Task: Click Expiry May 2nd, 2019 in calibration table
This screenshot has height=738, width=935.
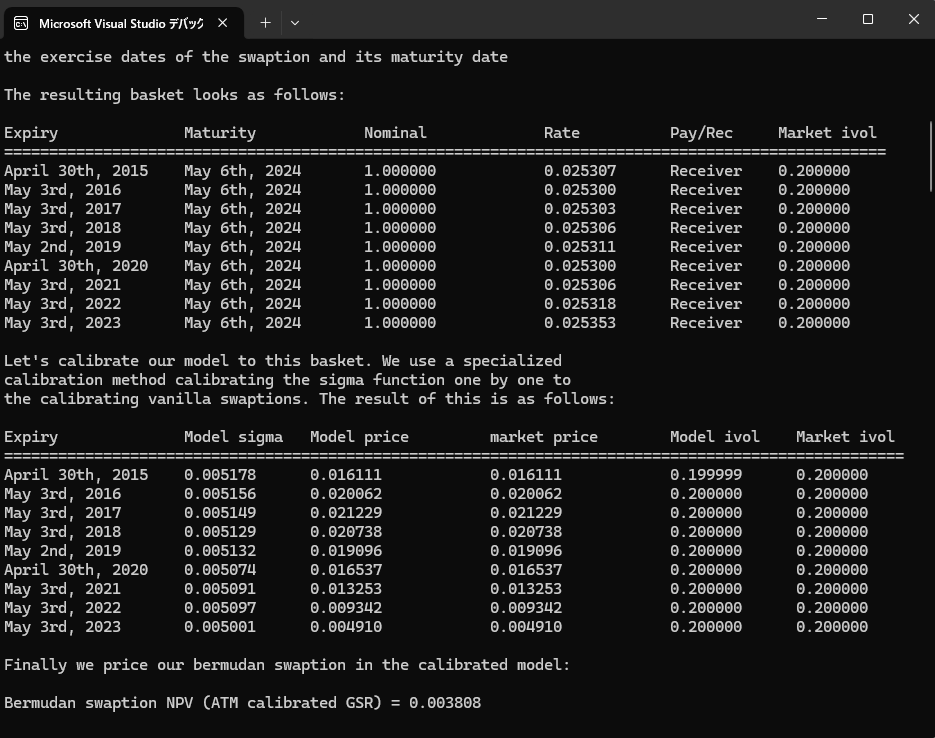Action: [63, 551]
